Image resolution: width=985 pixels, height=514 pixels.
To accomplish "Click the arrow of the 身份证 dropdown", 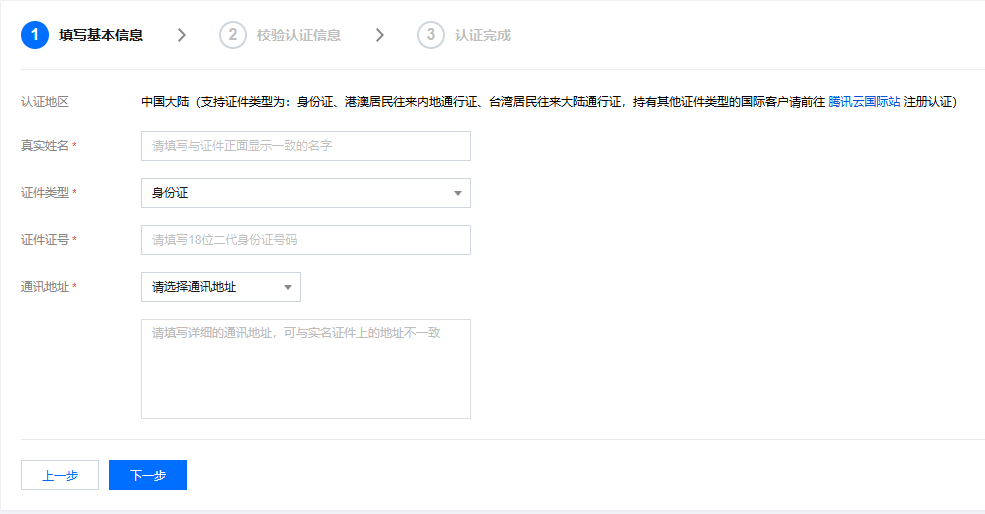I will coord(458,194).
